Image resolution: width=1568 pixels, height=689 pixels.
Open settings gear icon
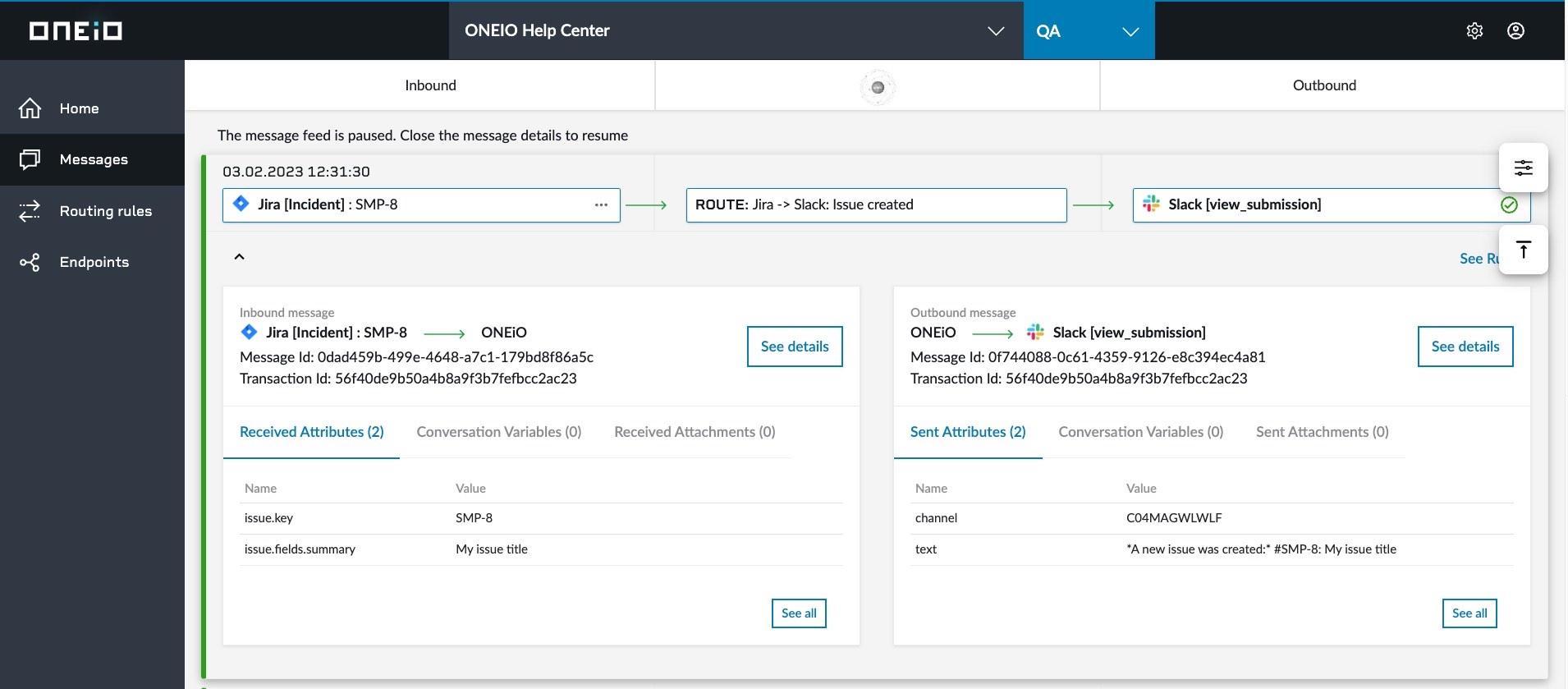coord(1474,31)
